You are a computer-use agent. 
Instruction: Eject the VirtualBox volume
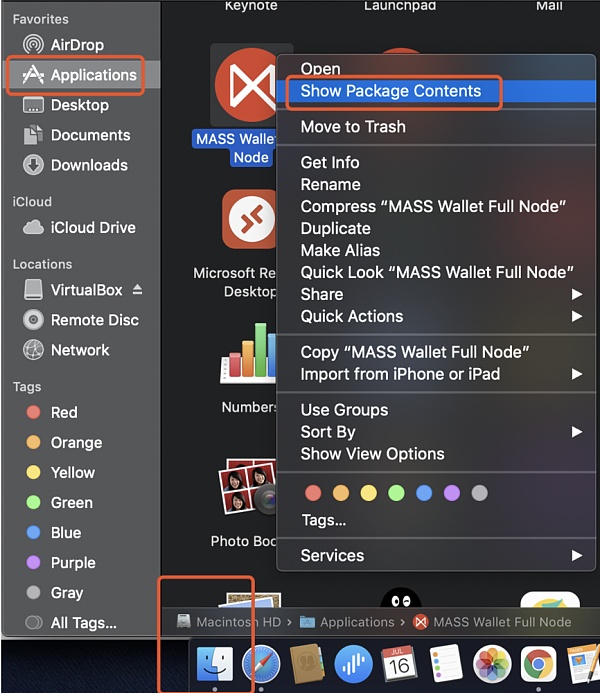[x=137, y=290]
